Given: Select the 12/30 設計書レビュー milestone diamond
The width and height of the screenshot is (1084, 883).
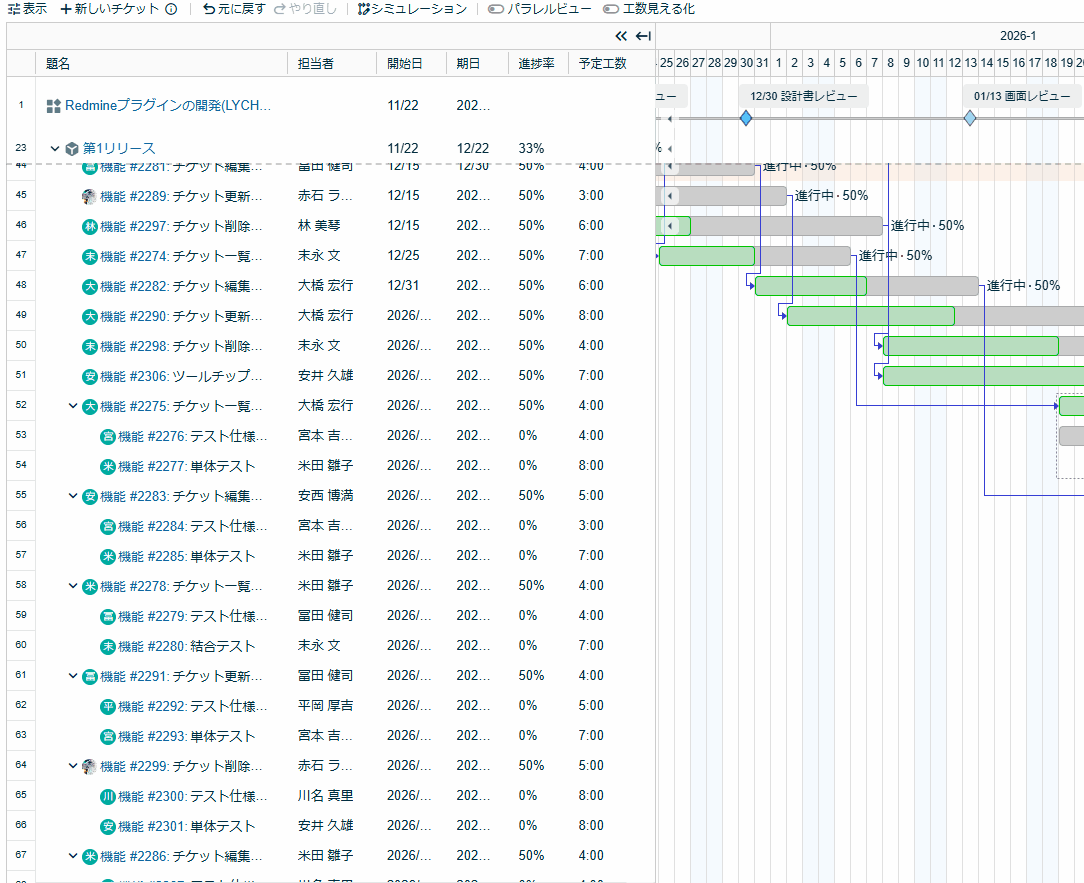Looking at the screenshot, I should (x=746, y=118).
